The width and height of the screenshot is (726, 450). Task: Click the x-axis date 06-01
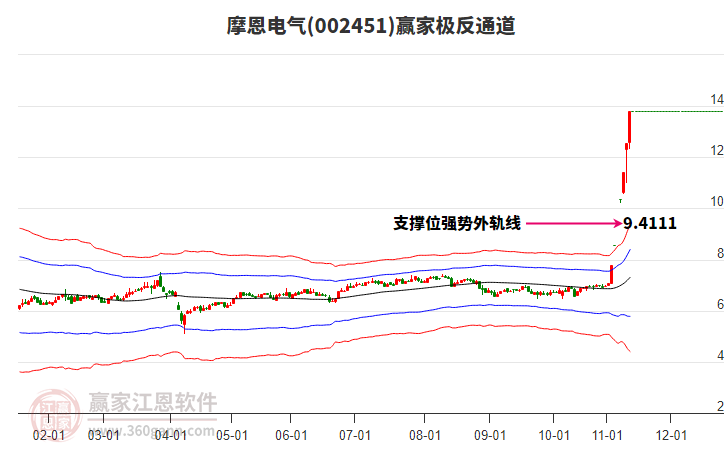pos(291,435)
